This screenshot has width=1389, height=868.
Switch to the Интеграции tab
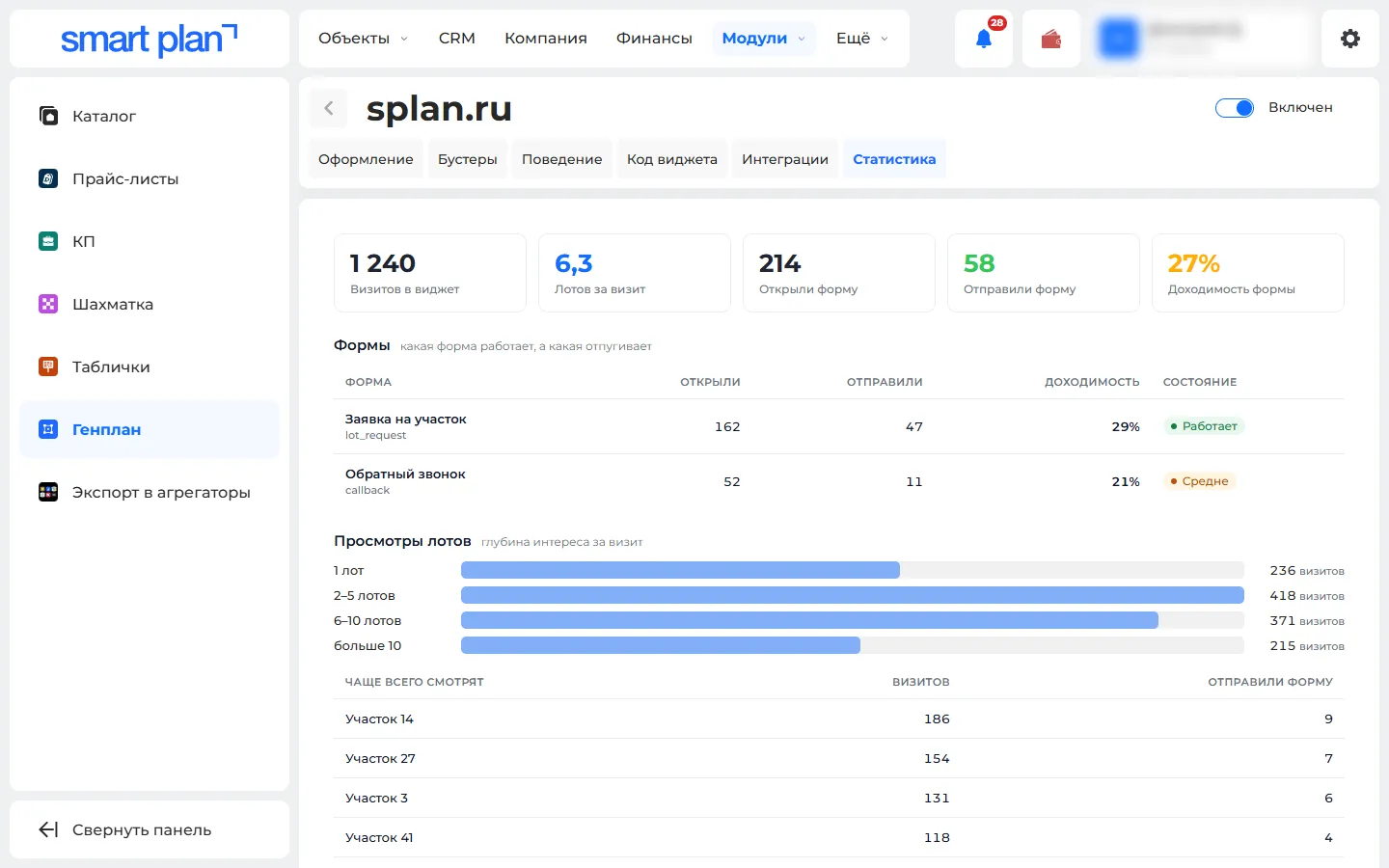click(x=785, y=159)
